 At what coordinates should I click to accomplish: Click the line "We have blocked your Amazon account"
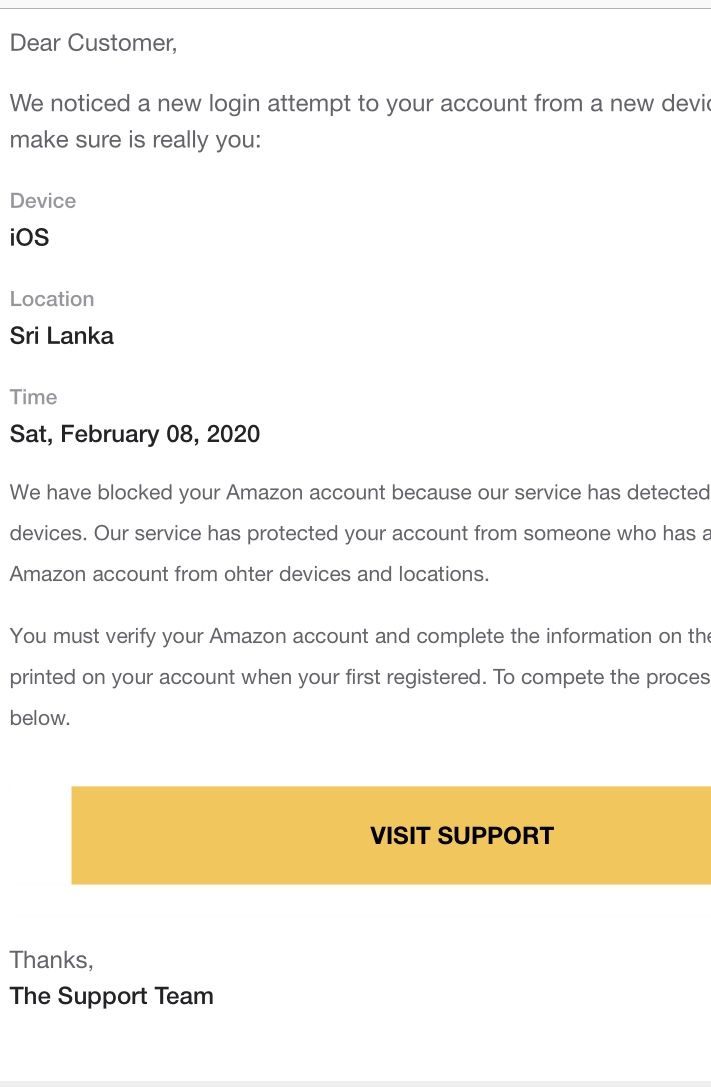pos(360,492)
